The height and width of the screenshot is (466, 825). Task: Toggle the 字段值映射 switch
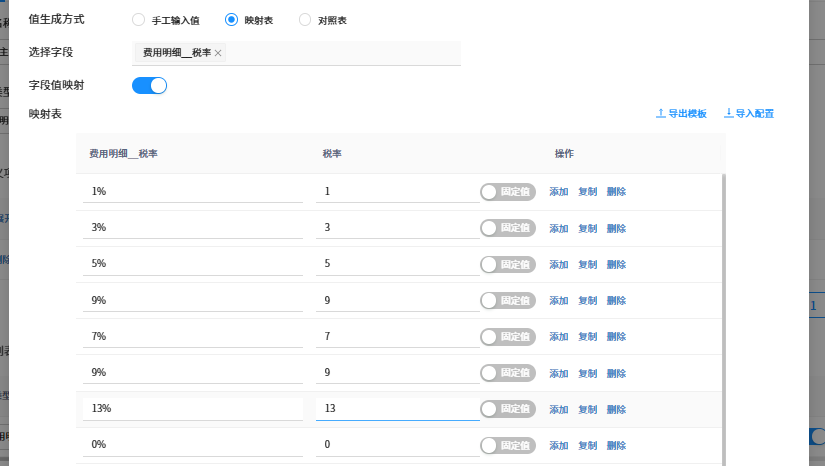(x=149, y=86)
